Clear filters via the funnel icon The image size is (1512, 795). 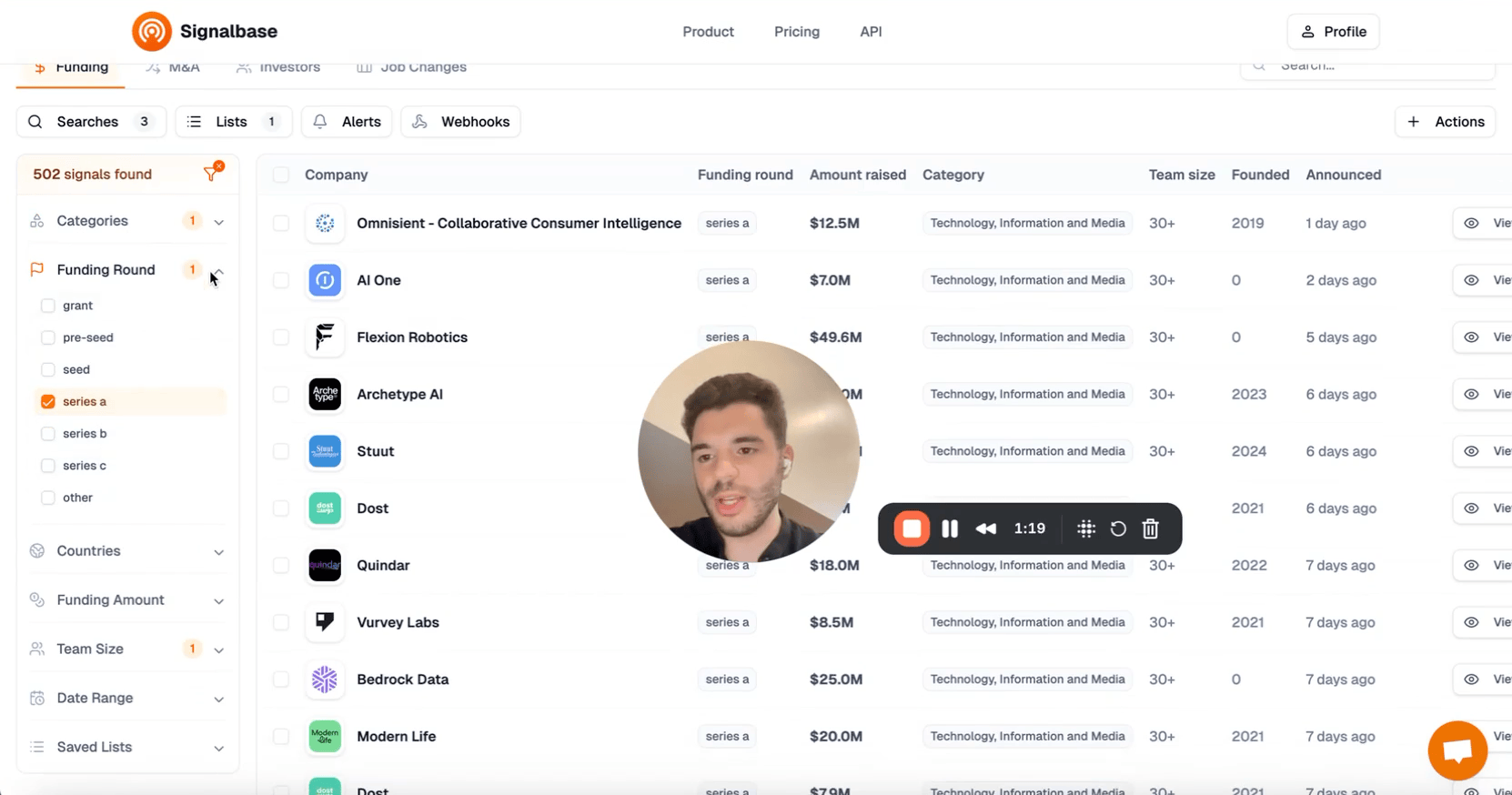point(213,173)
